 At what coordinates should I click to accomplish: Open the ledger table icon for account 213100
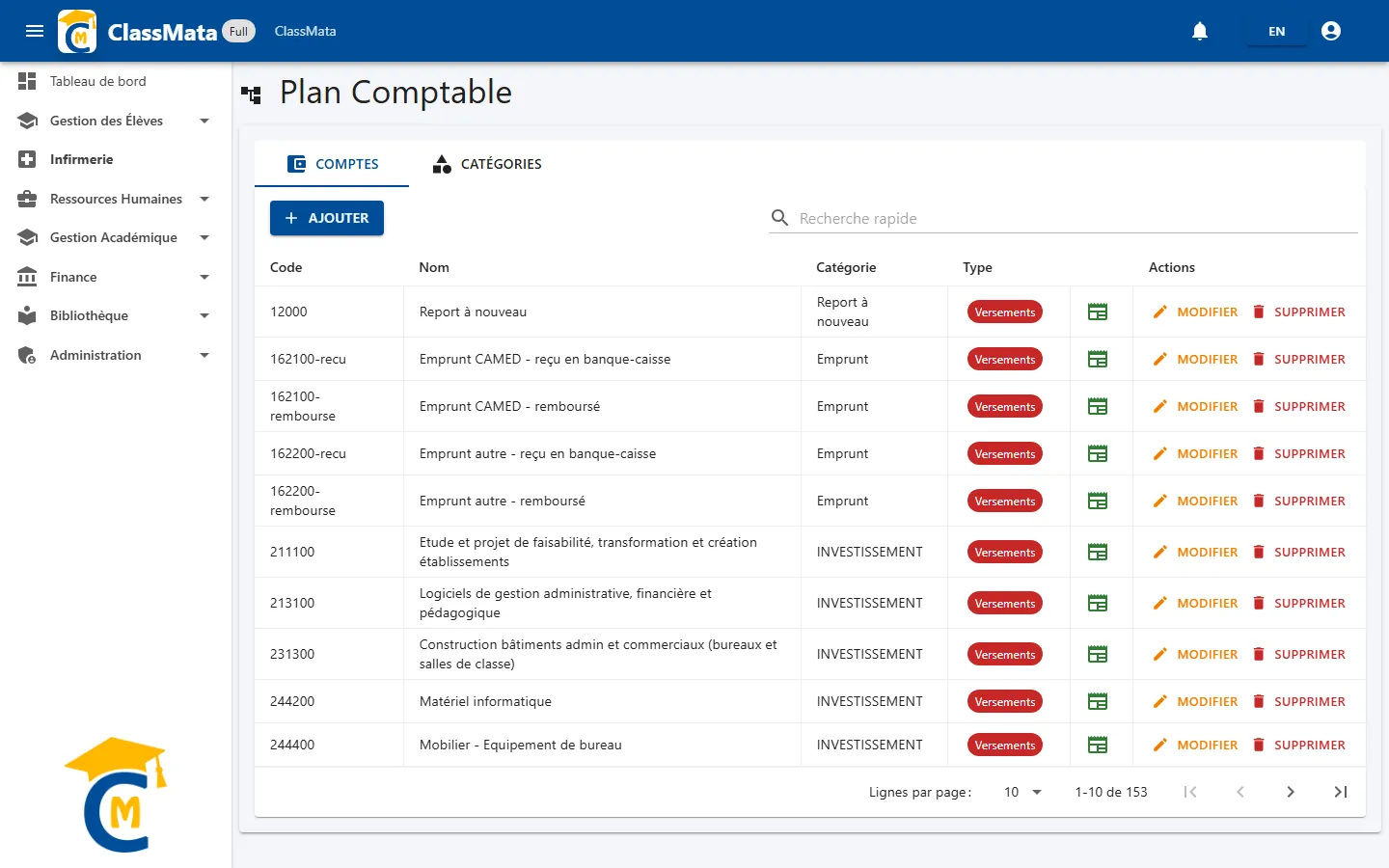[x=1098, y=603]
